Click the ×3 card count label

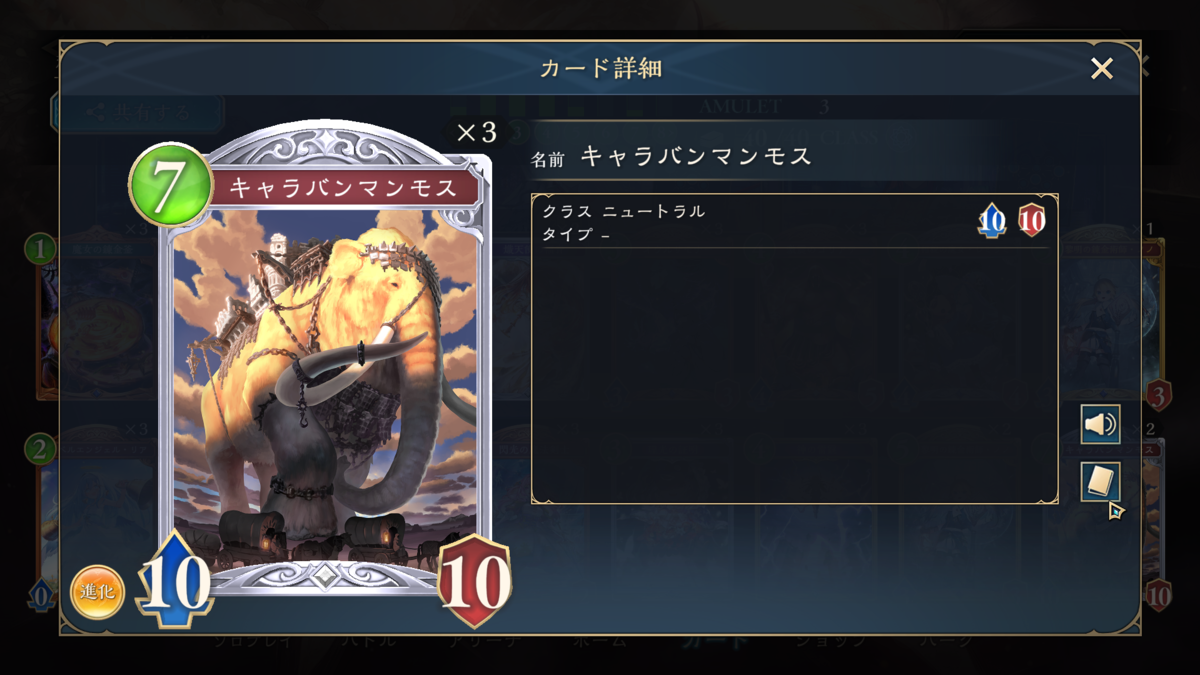click(476, 132)
